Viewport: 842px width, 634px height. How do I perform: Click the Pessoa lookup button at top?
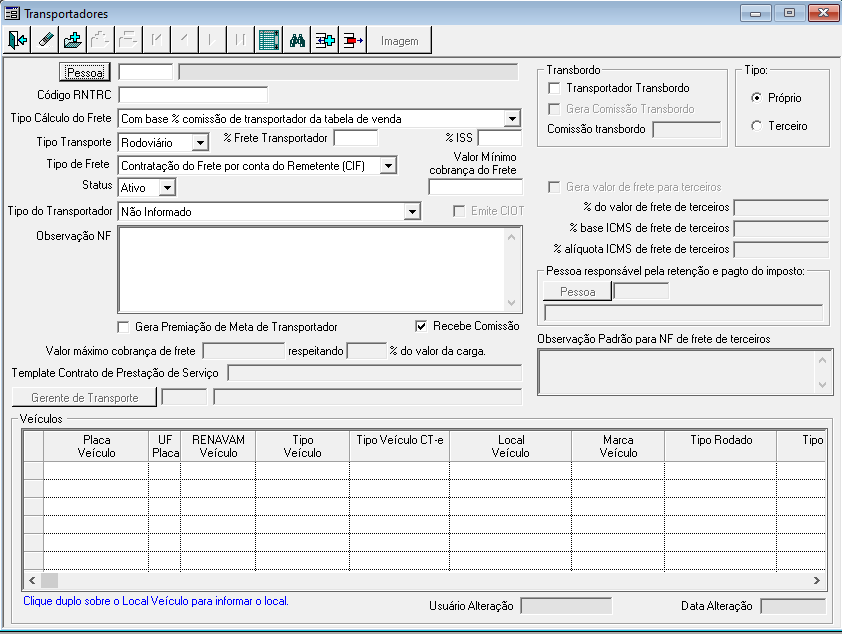(x=85, y=72)
